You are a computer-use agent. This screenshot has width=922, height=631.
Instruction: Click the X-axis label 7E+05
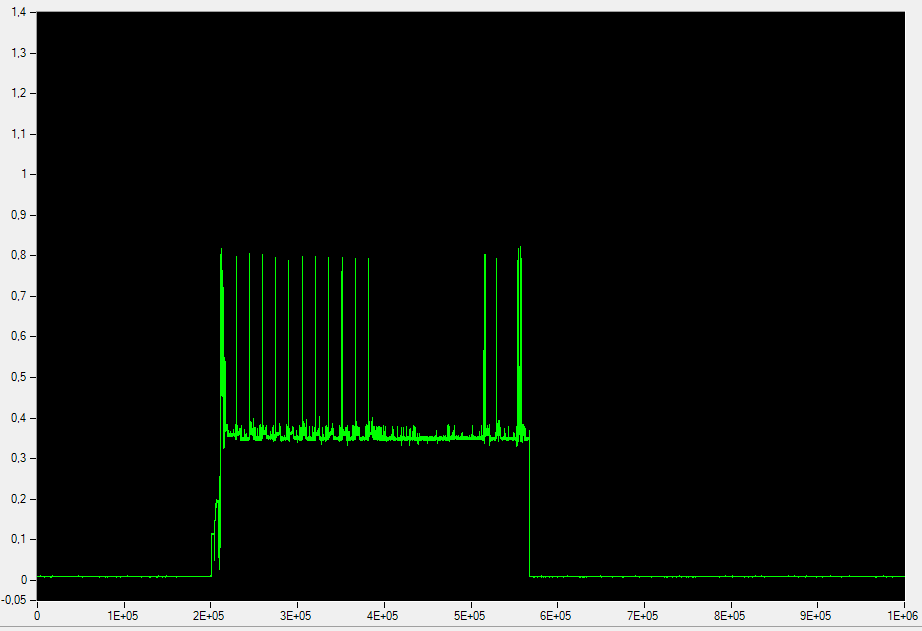pos(643,616)
